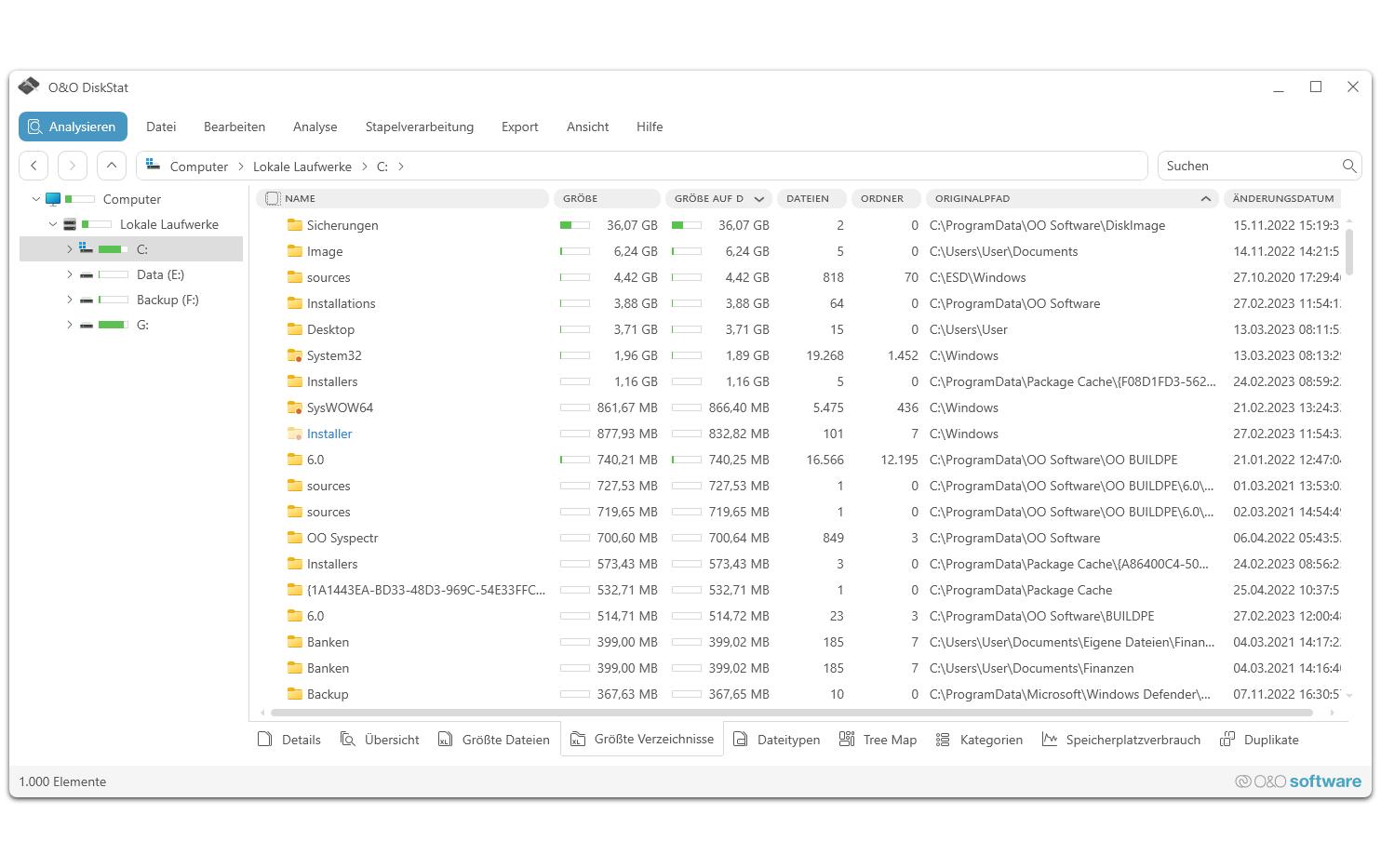
Task: Select Backup (F:) drive in tree
Action: pos(168,300)
